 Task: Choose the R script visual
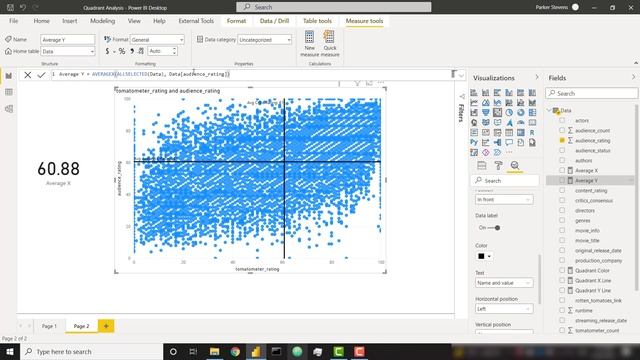pyautogui.click(x=532, y=133)
